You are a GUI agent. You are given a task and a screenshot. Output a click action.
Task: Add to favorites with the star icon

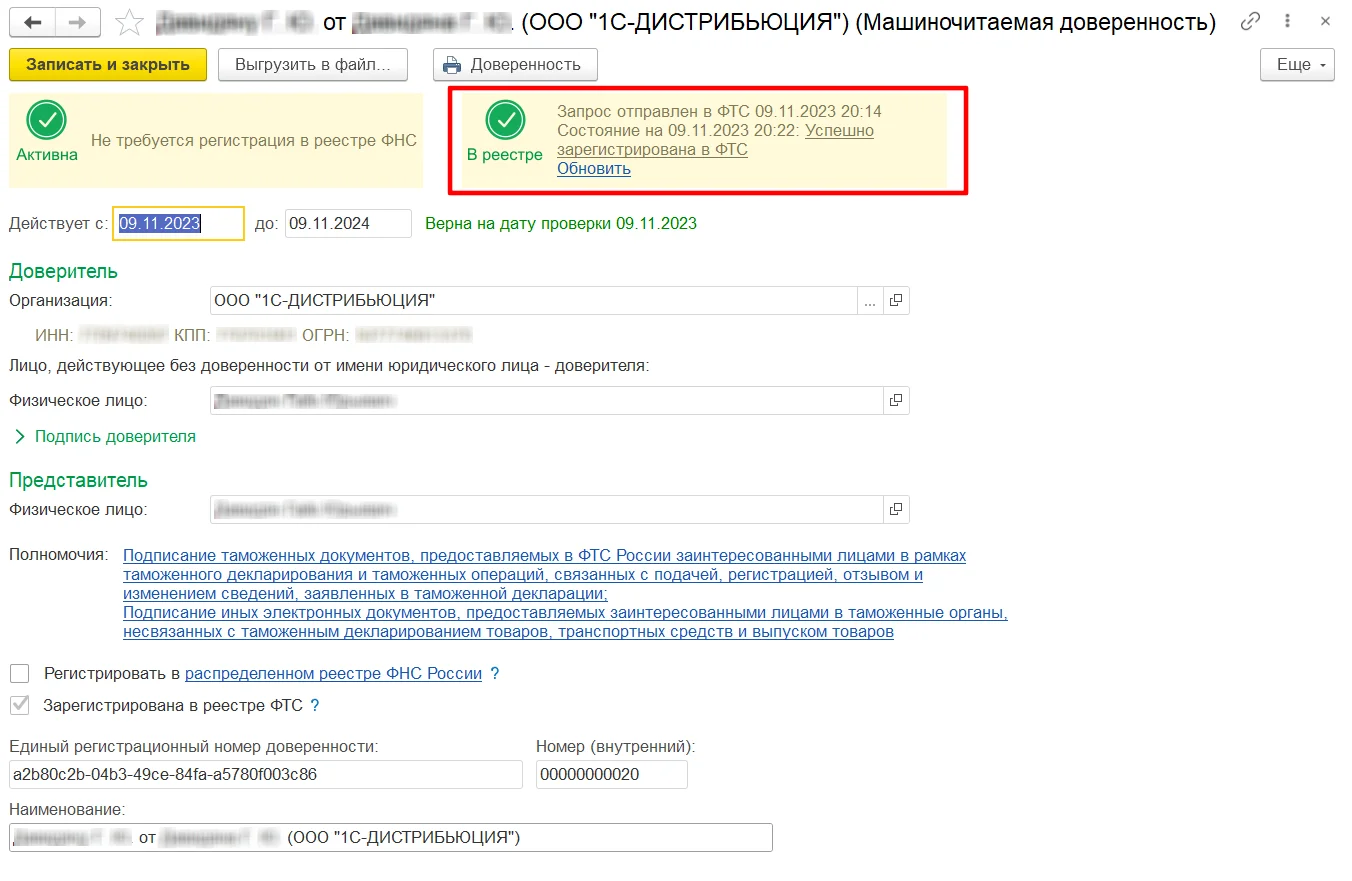point(130,22)
